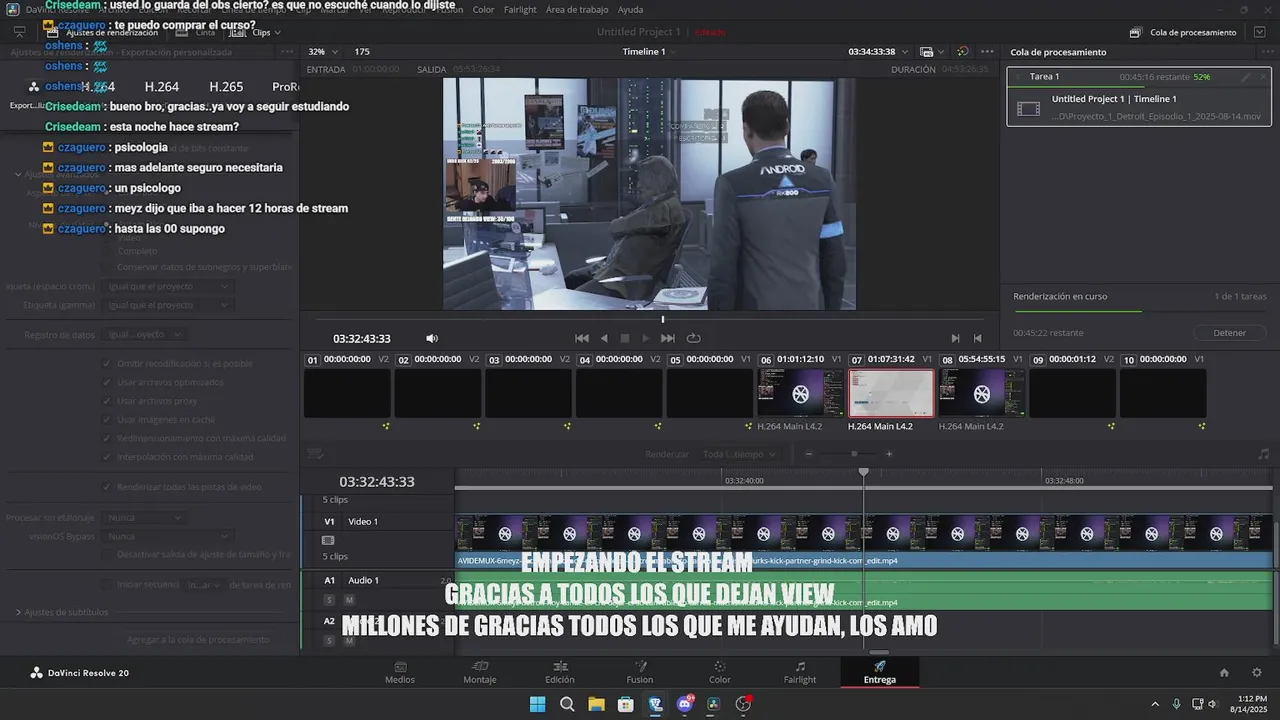The height and width of the screenshot is (720, 1280).
Task: Go to the Edición page
Action: [560, 672]
